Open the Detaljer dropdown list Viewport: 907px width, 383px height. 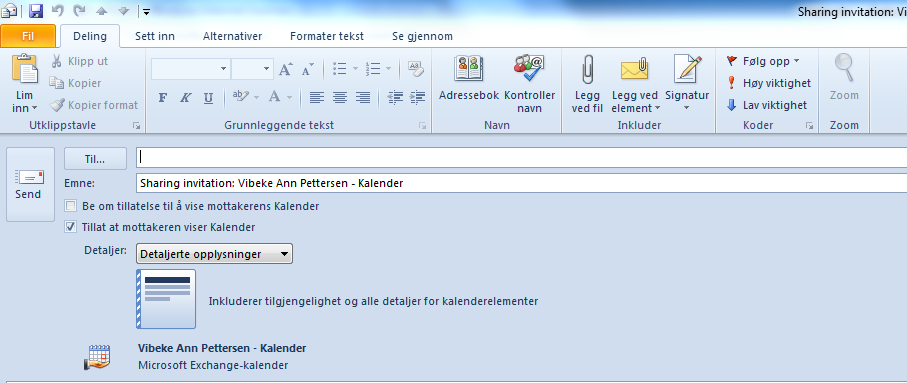tap(215, 254)
